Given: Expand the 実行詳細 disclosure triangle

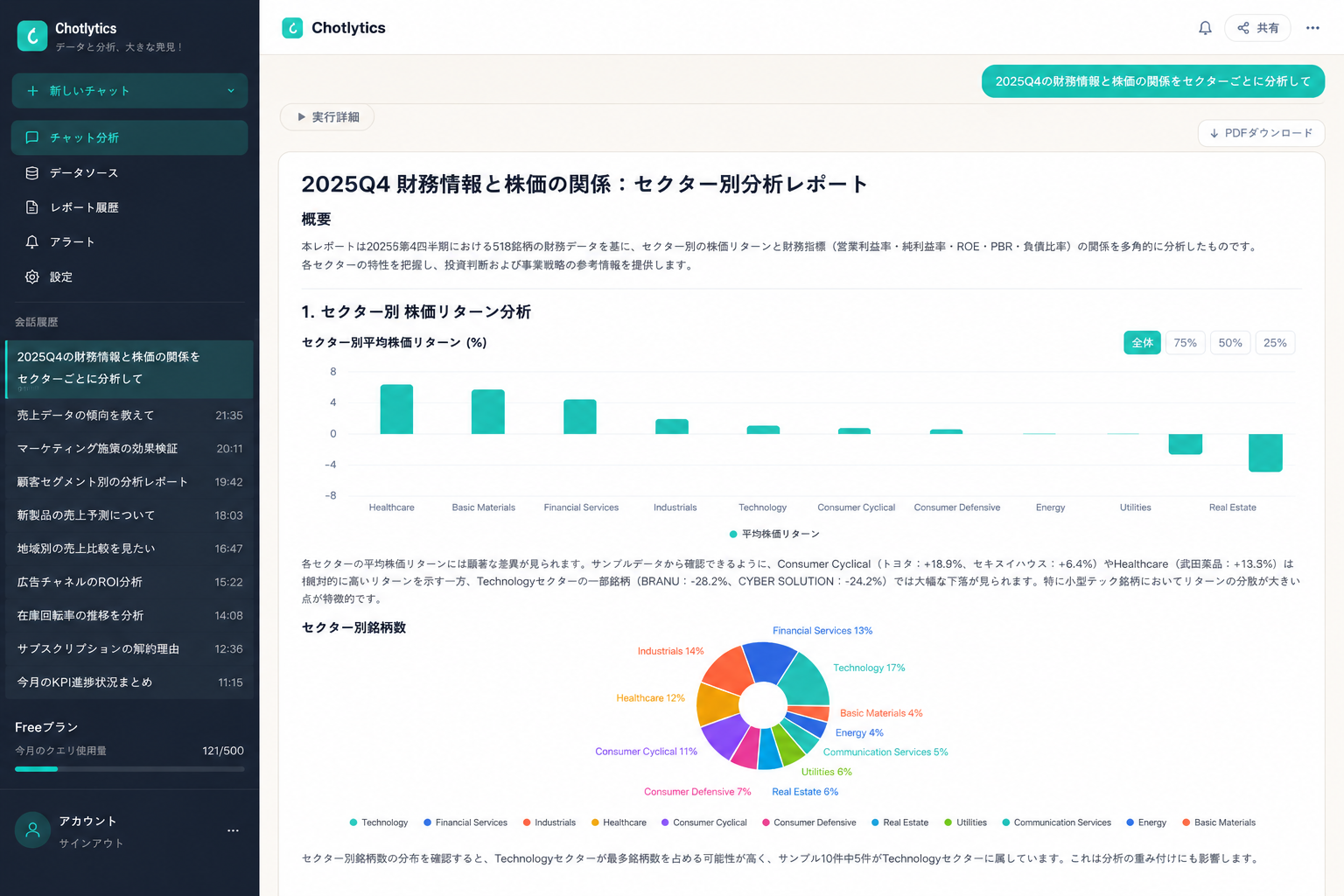Looking at the screenshot, I should (x=302, y=117).
